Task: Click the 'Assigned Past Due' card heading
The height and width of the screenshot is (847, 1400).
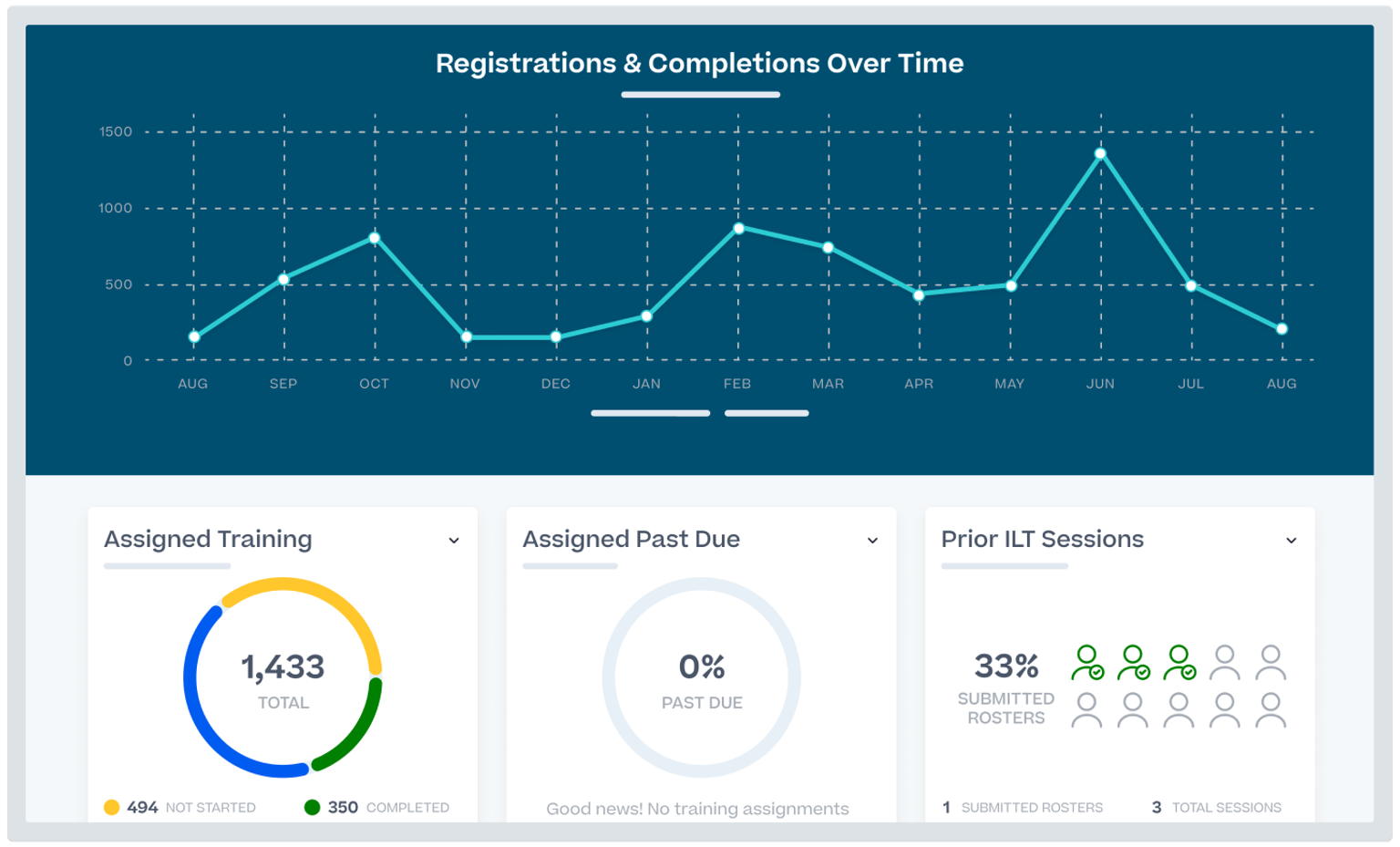Action: pyautogui.click(x=632, y=540)
